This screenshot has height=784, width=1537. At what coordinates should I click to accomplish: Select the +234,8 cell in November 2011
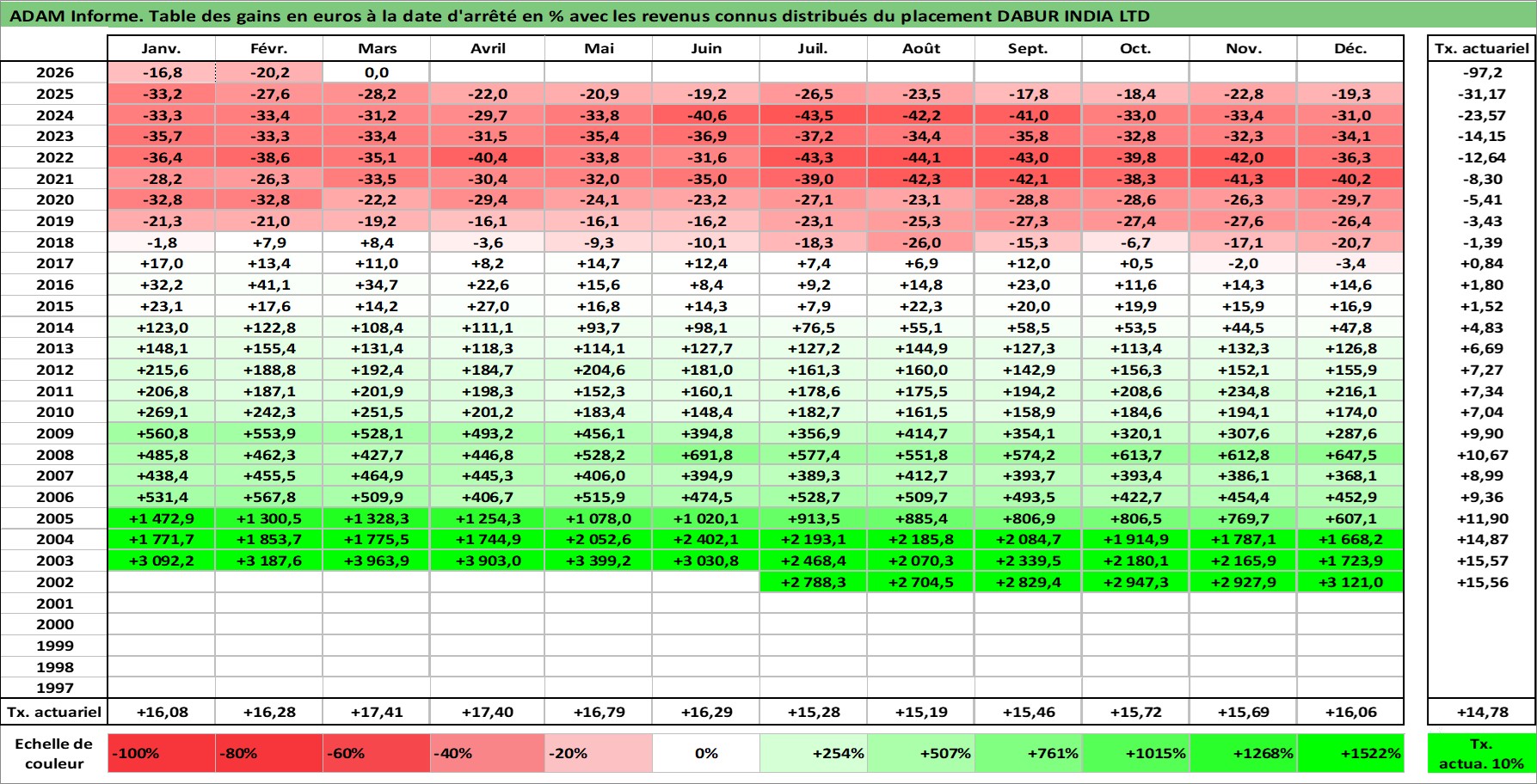click(1243, 391)
